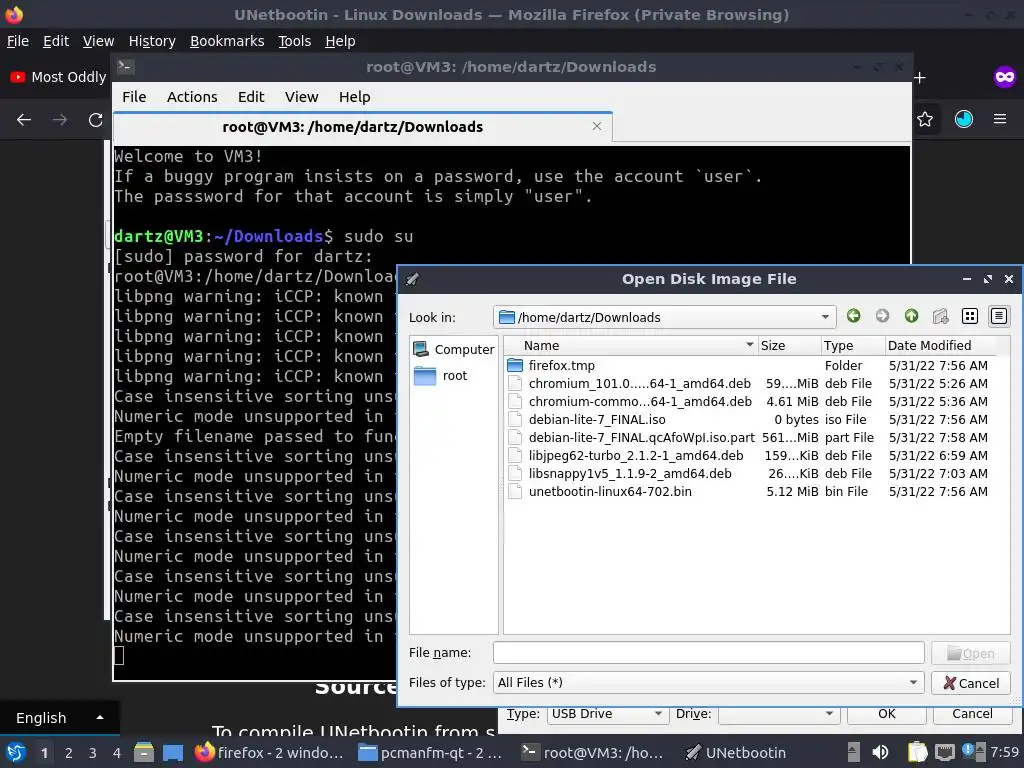Open terminal Help menu
This screenshot has width=1024, height=768.
355,97
